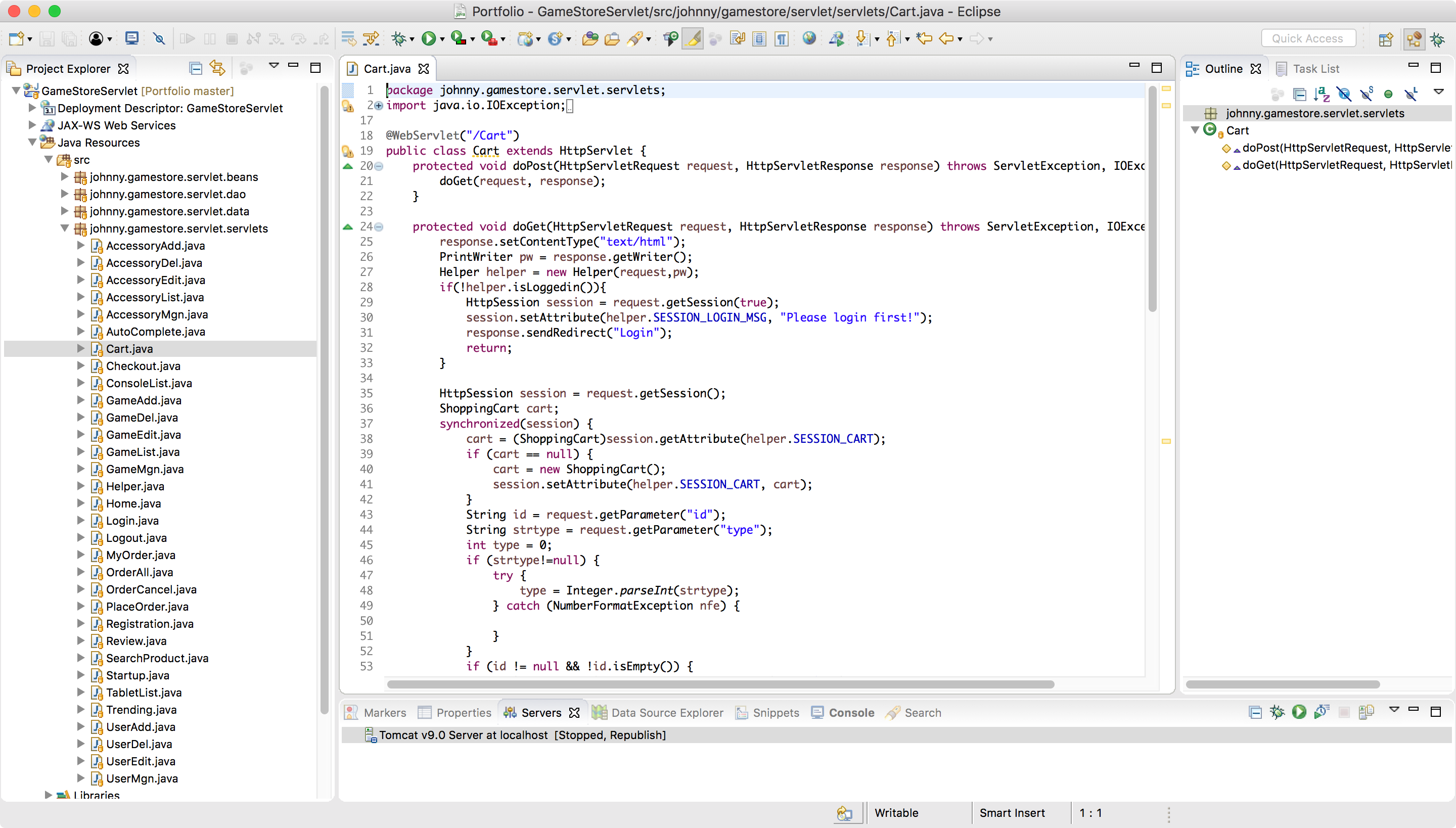Toggle Link with Editor in Project Explorer
This screenshot has height=828, width=1456.
point(217,68)
